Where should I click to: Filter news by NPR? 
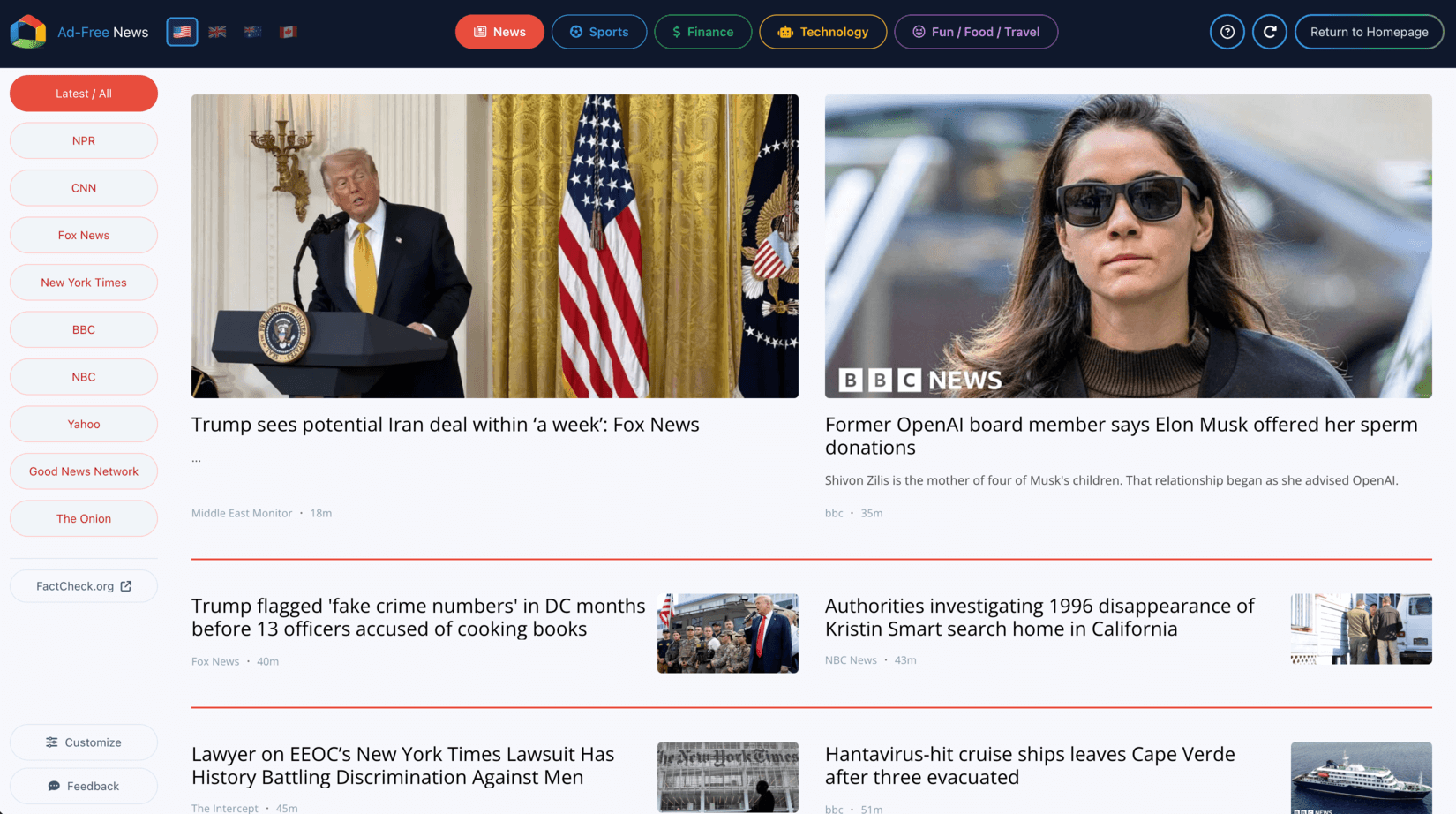pos(84,140)
